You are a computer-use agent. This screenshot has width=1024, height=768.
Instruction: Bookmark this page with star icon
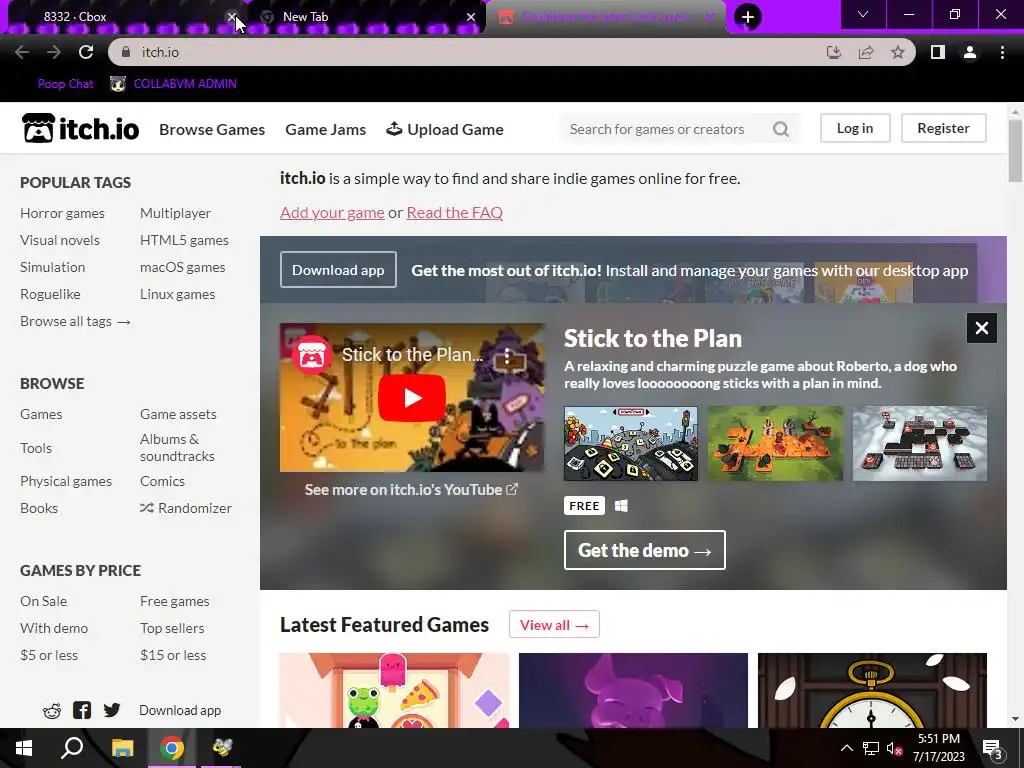click(x=898, y=52)
